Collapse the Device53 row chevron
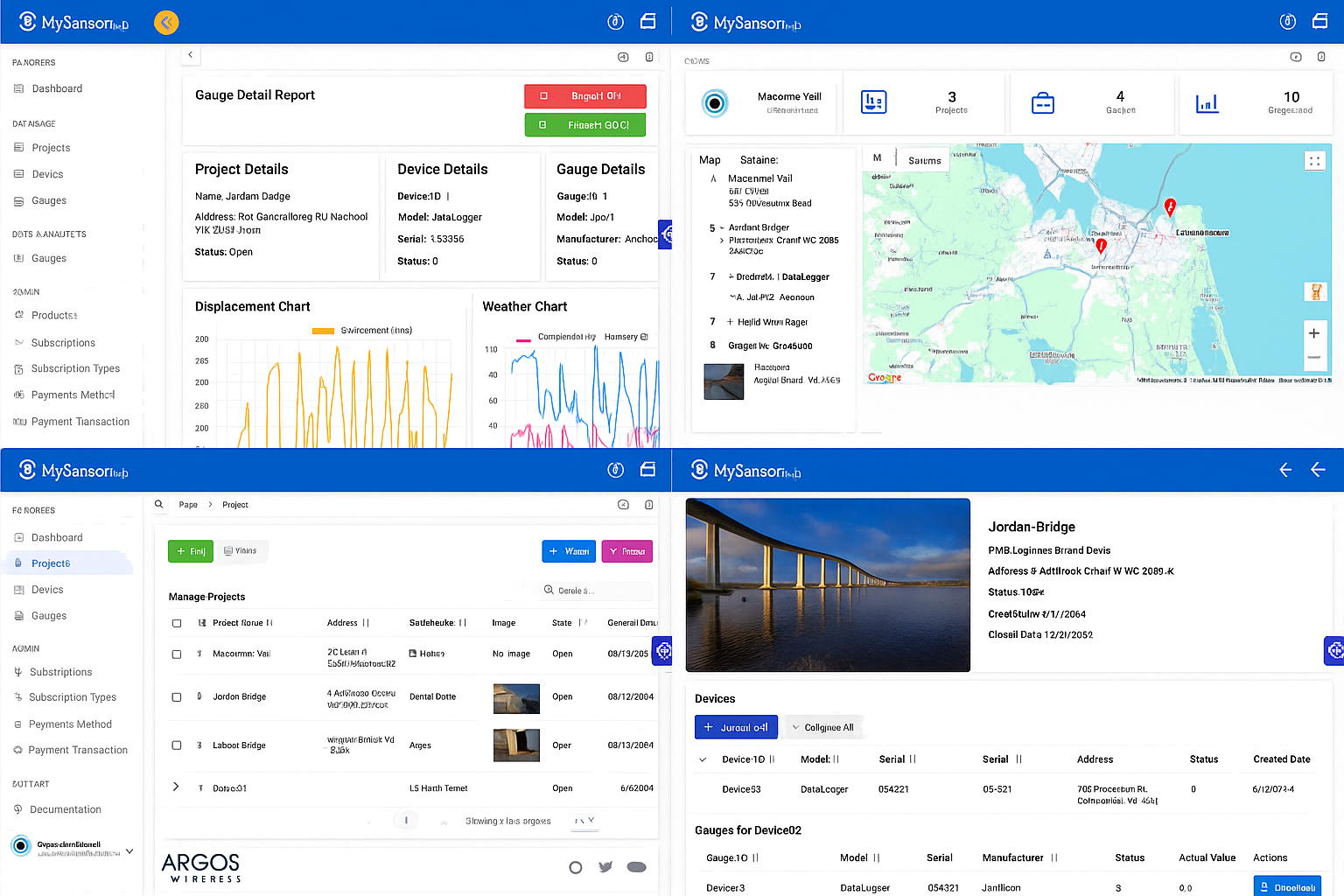 pos(703,759)
